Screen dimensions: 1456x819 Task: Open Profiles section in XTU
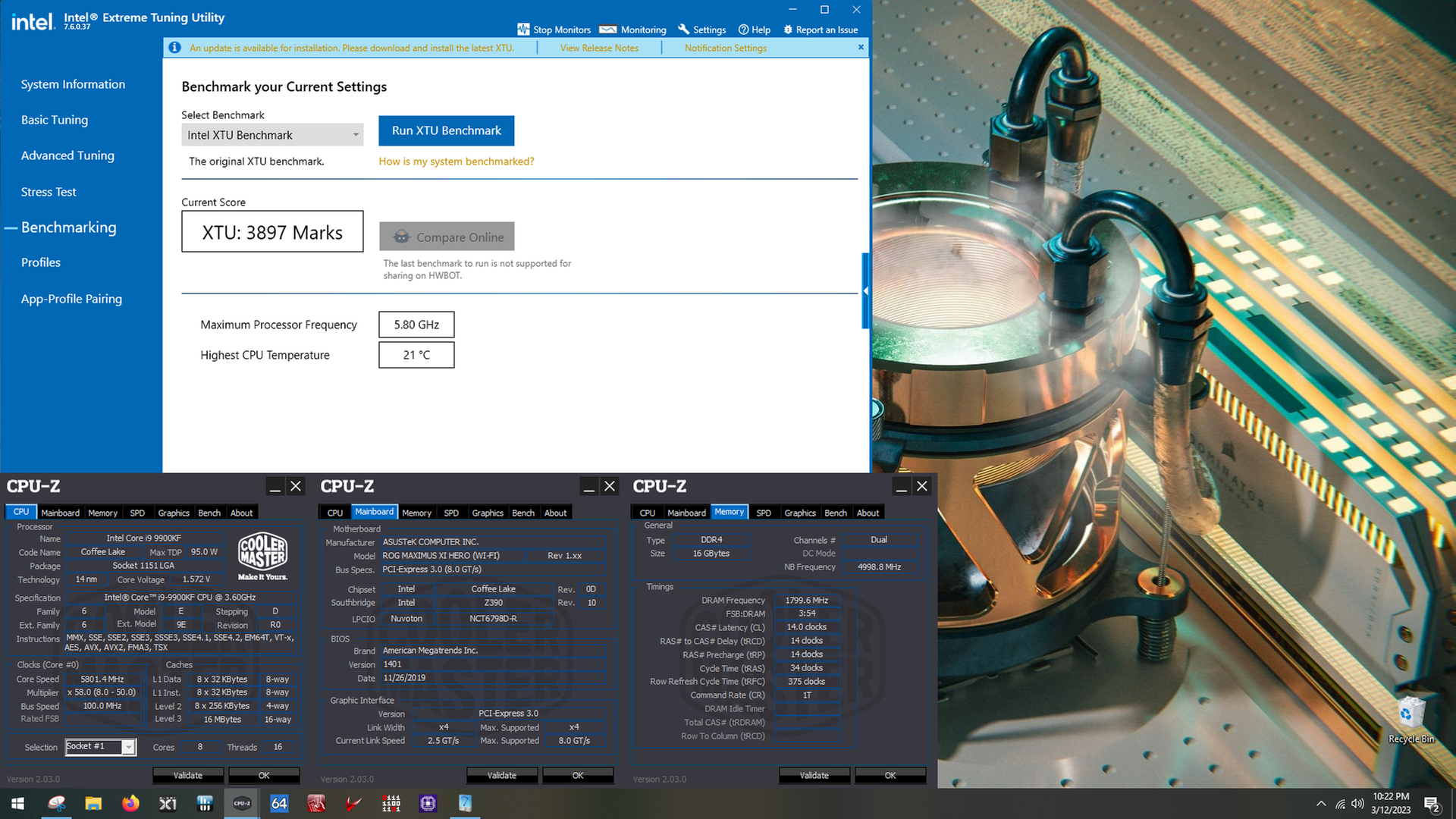tap(41, 262)
